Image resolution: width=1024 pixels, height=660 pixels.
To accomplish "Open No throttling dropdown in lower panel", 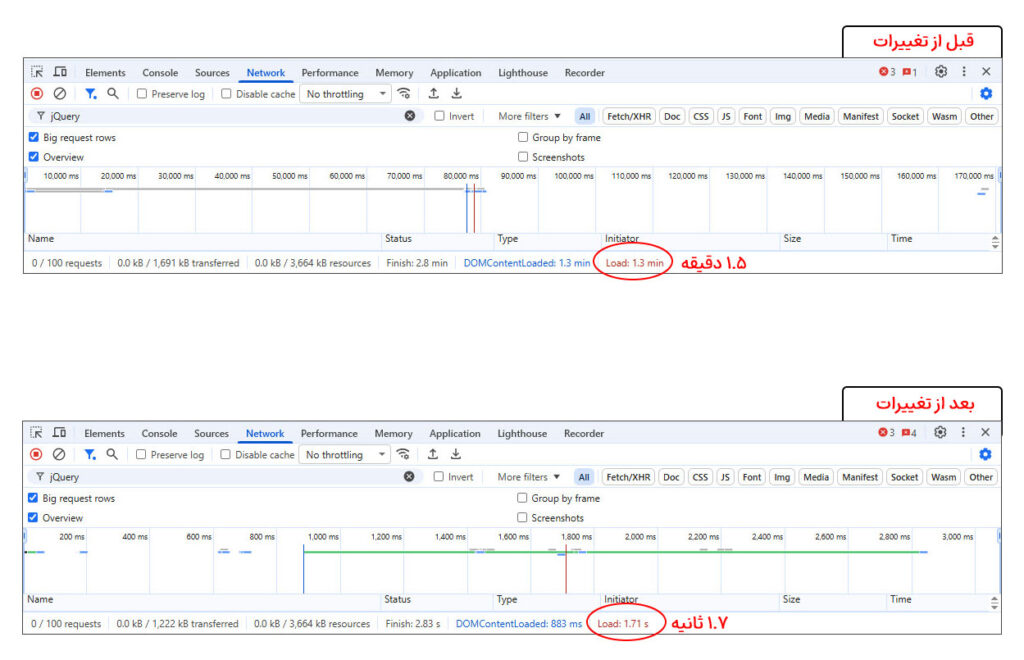I will [x=345, y=455].
